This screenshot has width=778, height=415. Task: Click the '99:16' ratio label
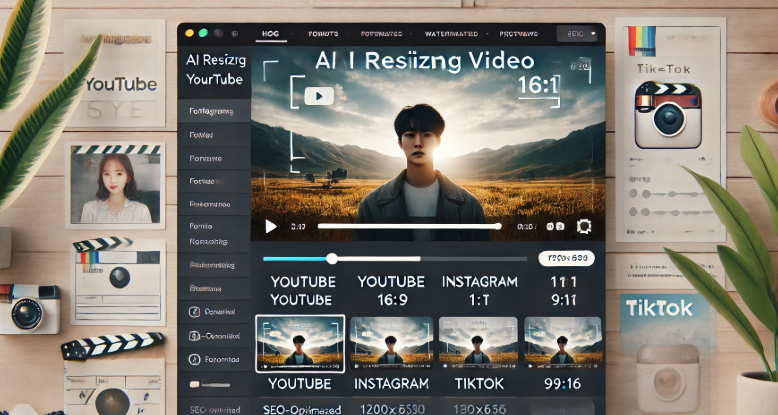click(562, 384)
